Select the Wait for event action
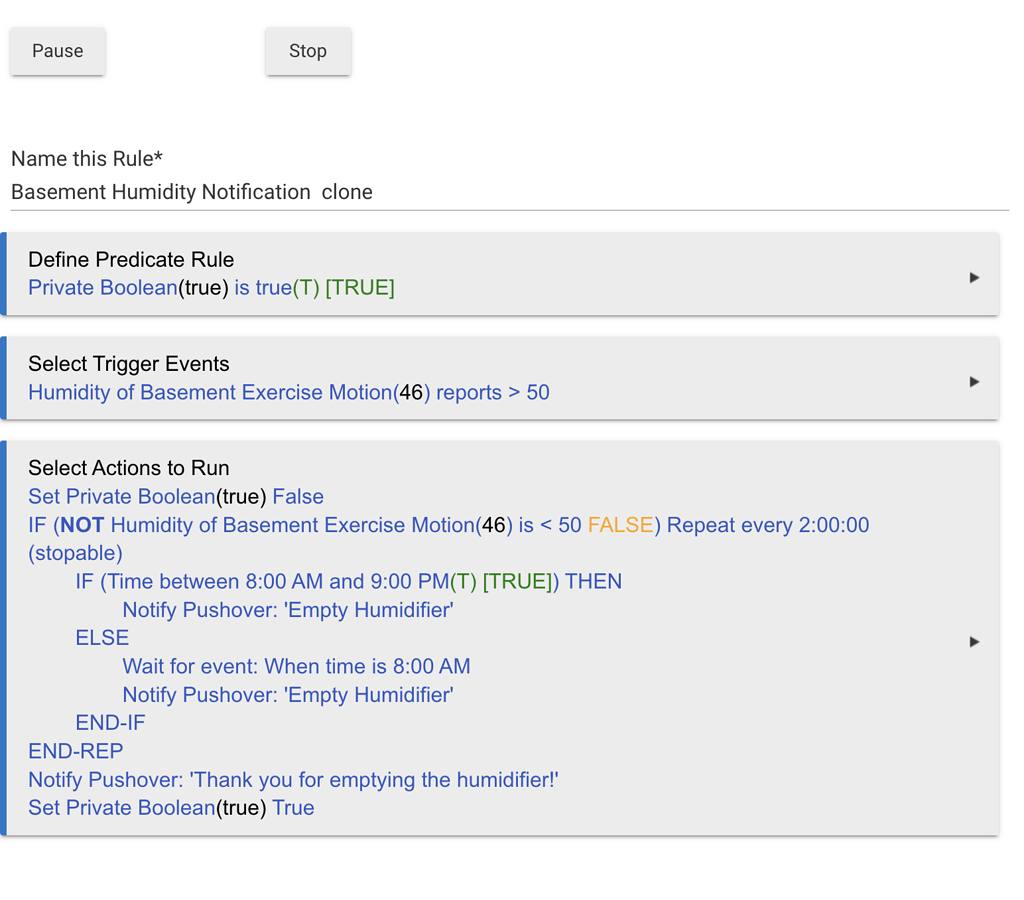Viewport: 1024px width, 900px height. [x=296, y=666]
